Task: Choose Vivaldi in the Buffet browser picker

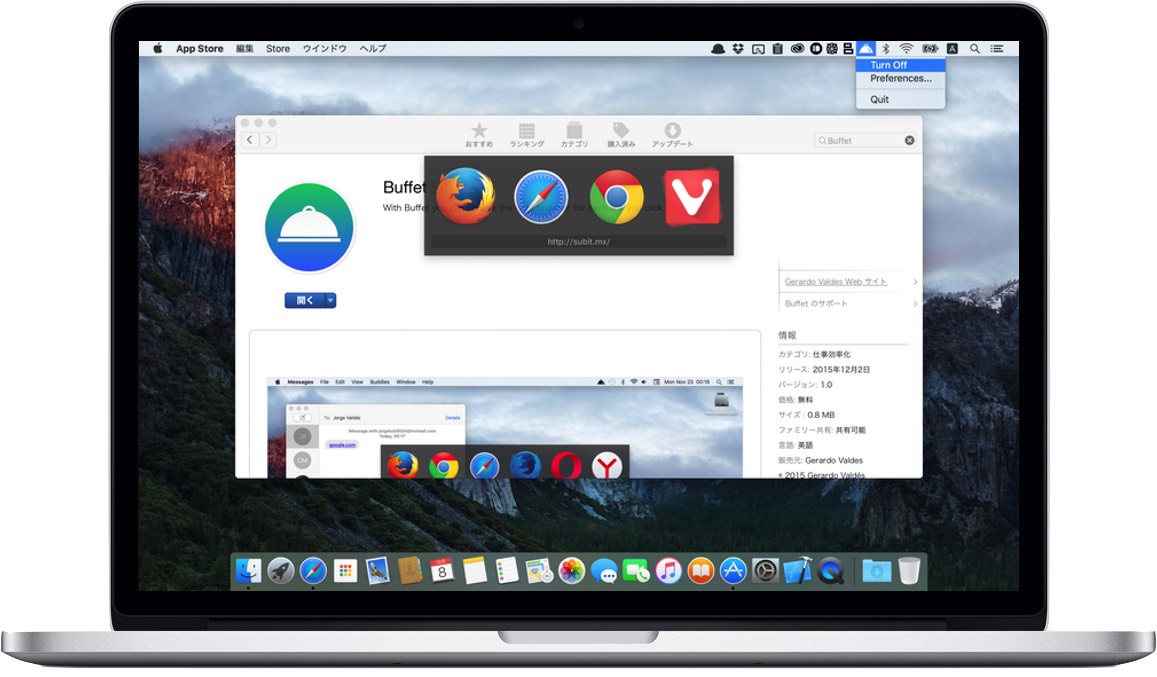Action: [x=692, y=196]
